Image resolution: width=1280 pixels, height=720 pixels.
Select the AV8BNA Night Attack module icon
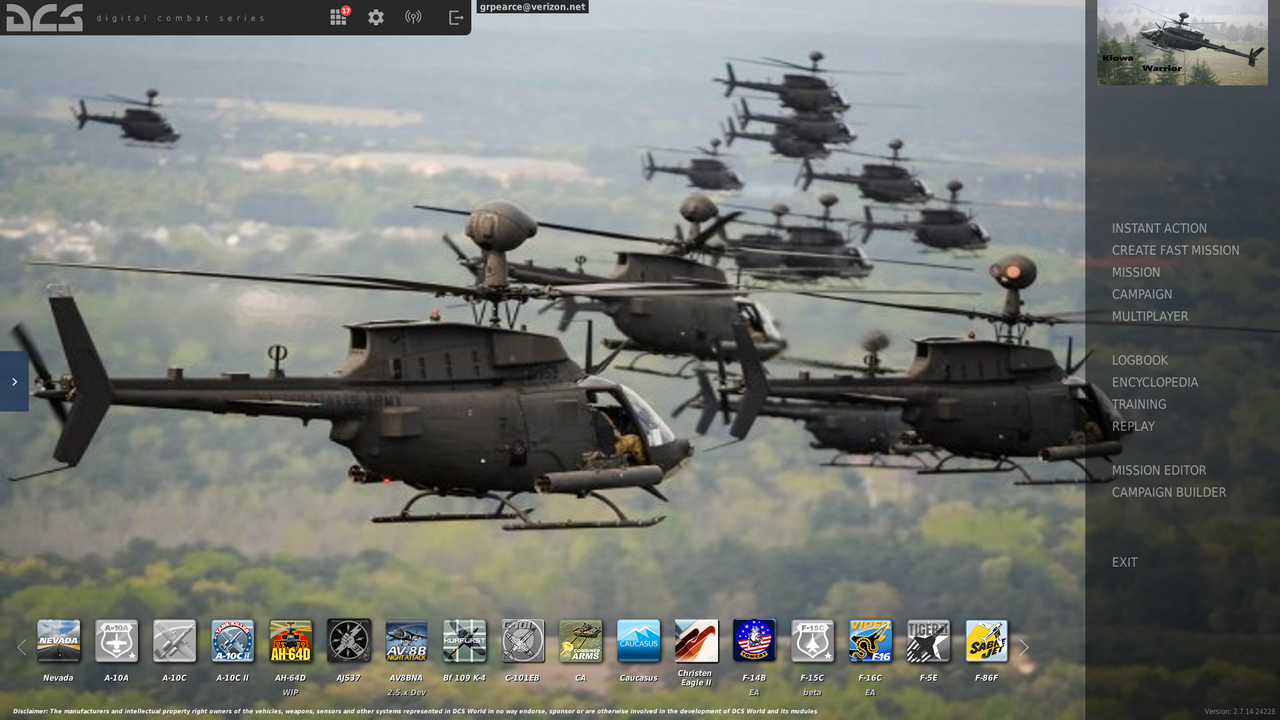[407, 641]
